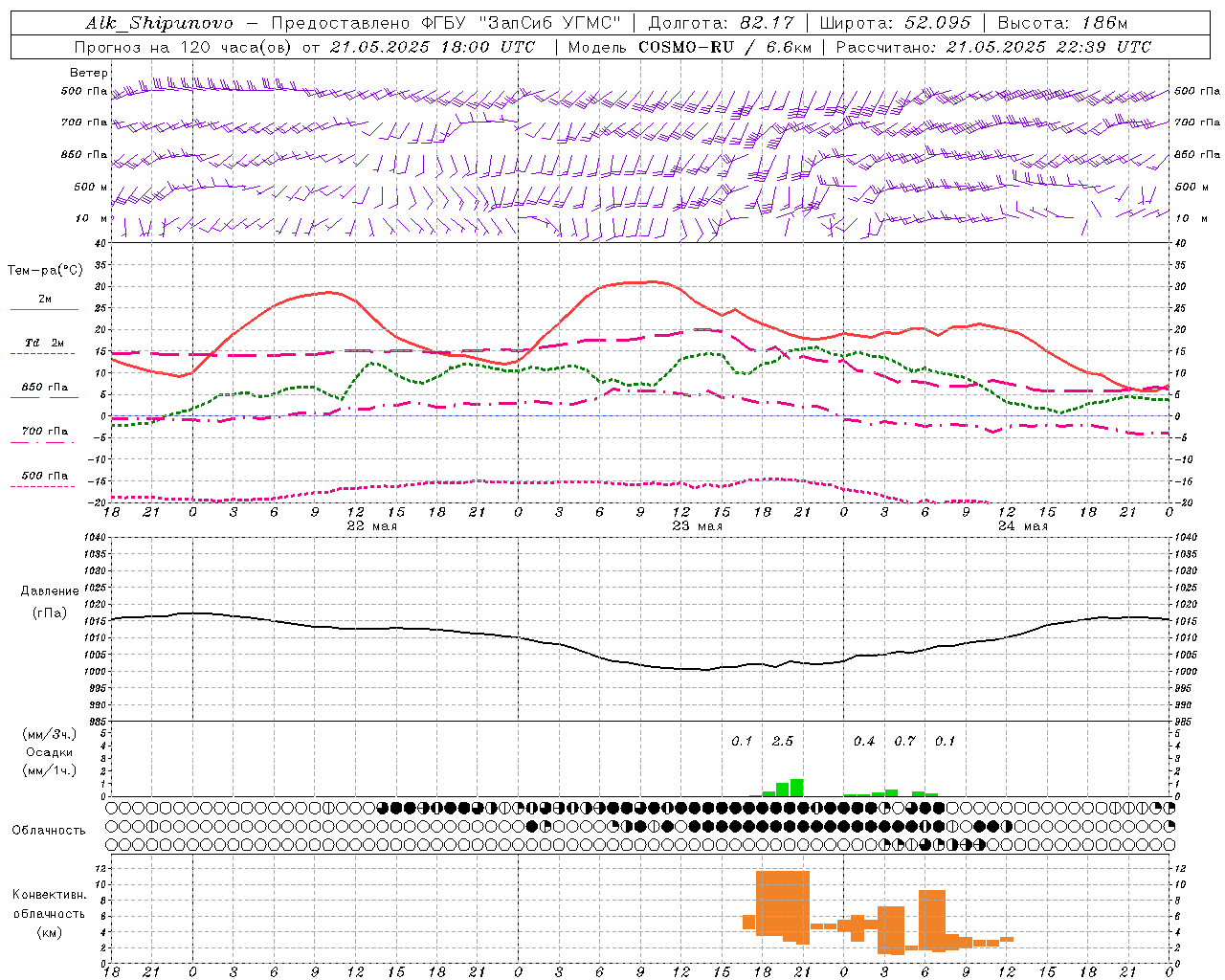Click the (мм/1ч.) precipitation unit label
The width and height of the screenshot is (1225, 980).
tap(50, 770)
